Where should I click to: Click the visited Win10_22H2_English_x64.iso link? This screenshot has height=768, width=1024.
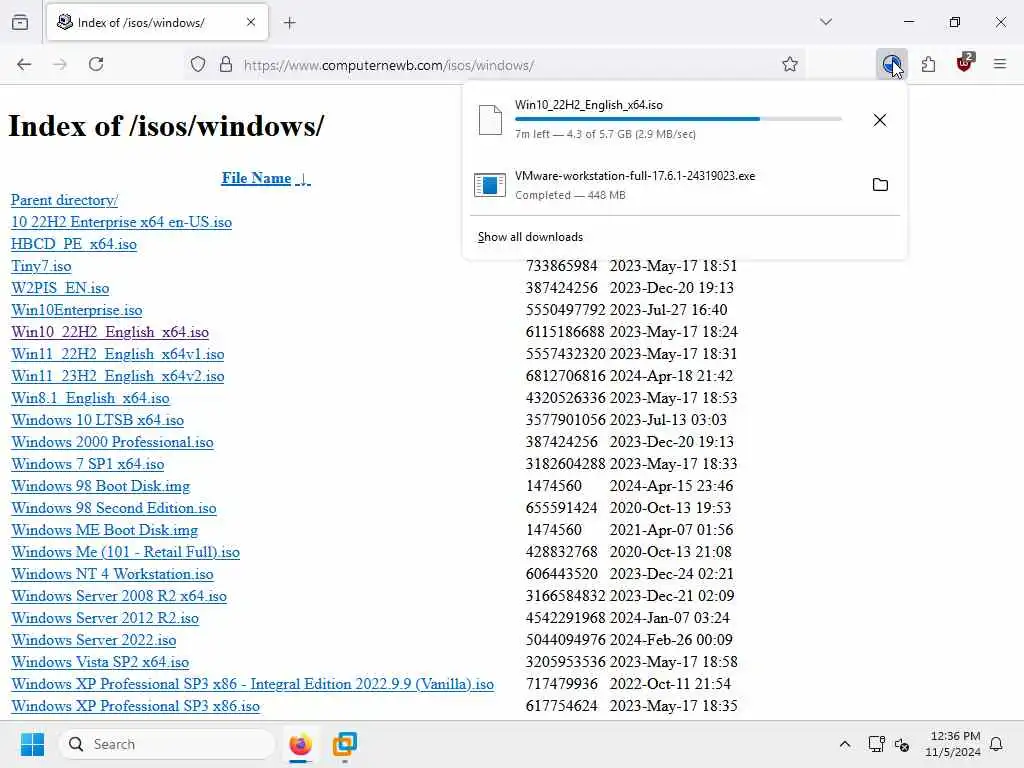pos(110,332)
